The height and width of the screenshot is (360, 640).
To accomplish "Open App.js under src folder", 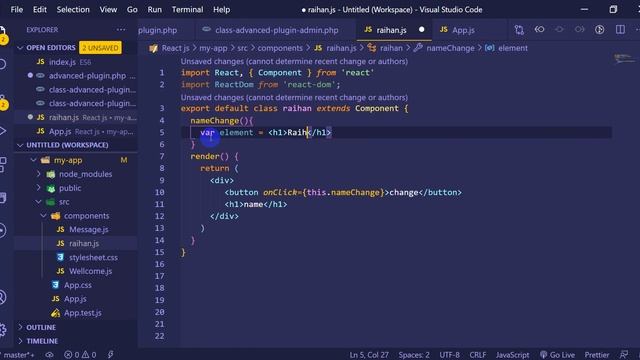I will pos(75,299).
